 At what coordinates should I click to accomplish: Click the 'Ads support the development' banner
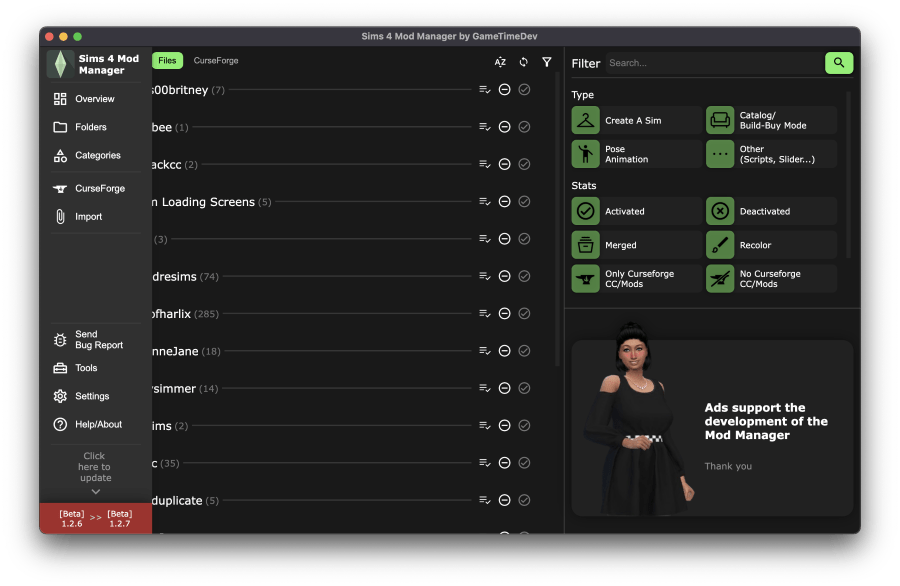(712, 428)
